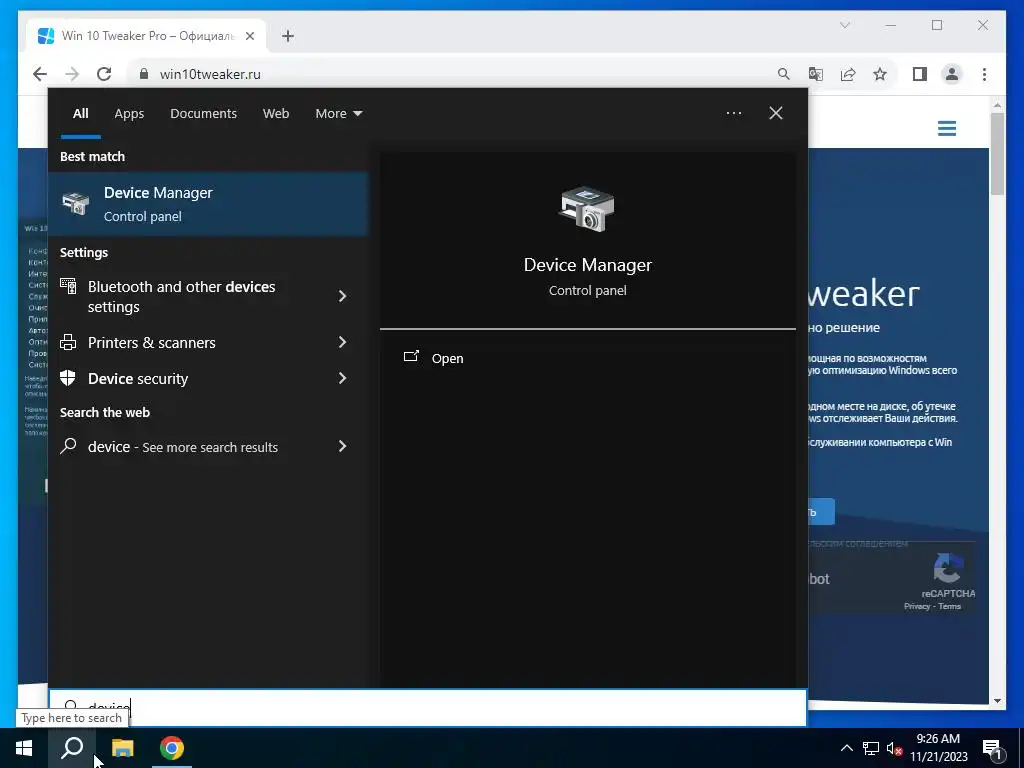Click the web search magnifier icon beside device
The height and width of the screenshot is (768, 1024).
68,446
